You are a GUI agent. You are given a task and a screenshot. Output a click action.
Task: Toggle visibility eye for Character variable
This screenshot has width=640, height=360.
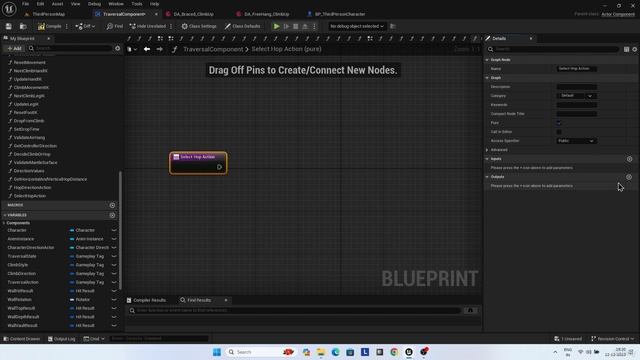(114, 230)
